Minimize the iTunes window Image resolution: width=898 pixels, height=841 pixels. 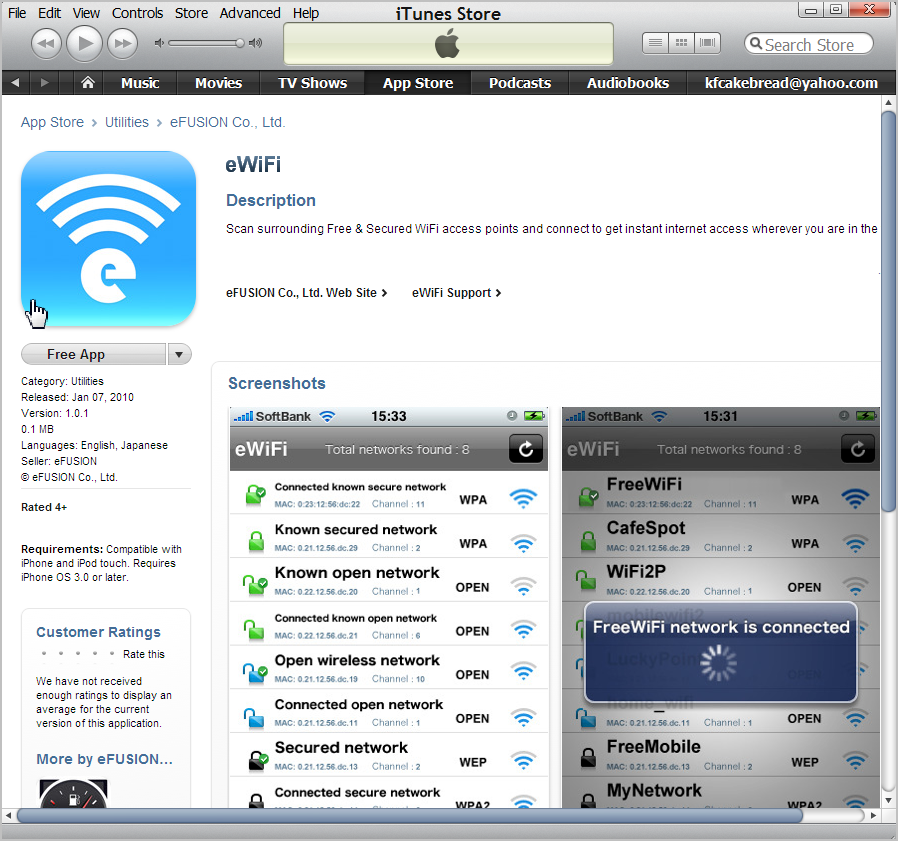(x=810, y=10)
